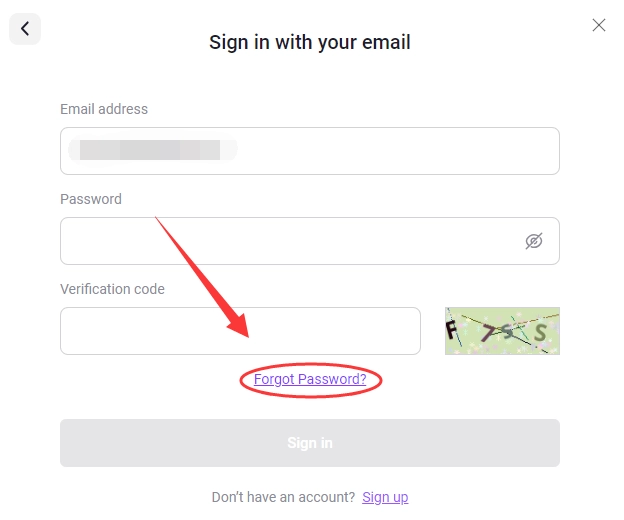624x520 pixels.
Task: Click the "Don't have an account?" text
Action: (x=283, y=497)
